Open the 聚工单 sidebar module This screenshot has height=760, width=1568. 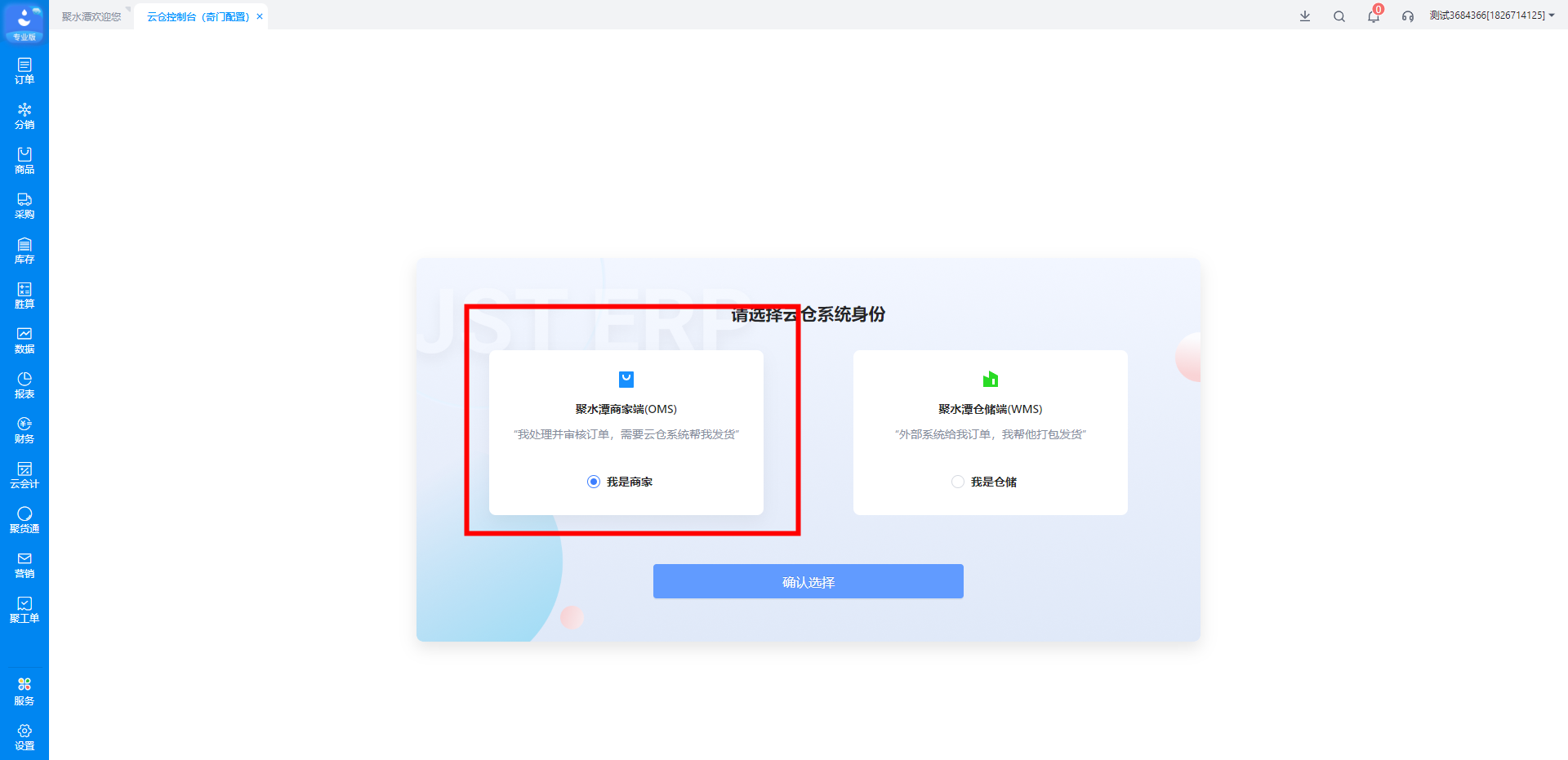(x=24, y=610)
